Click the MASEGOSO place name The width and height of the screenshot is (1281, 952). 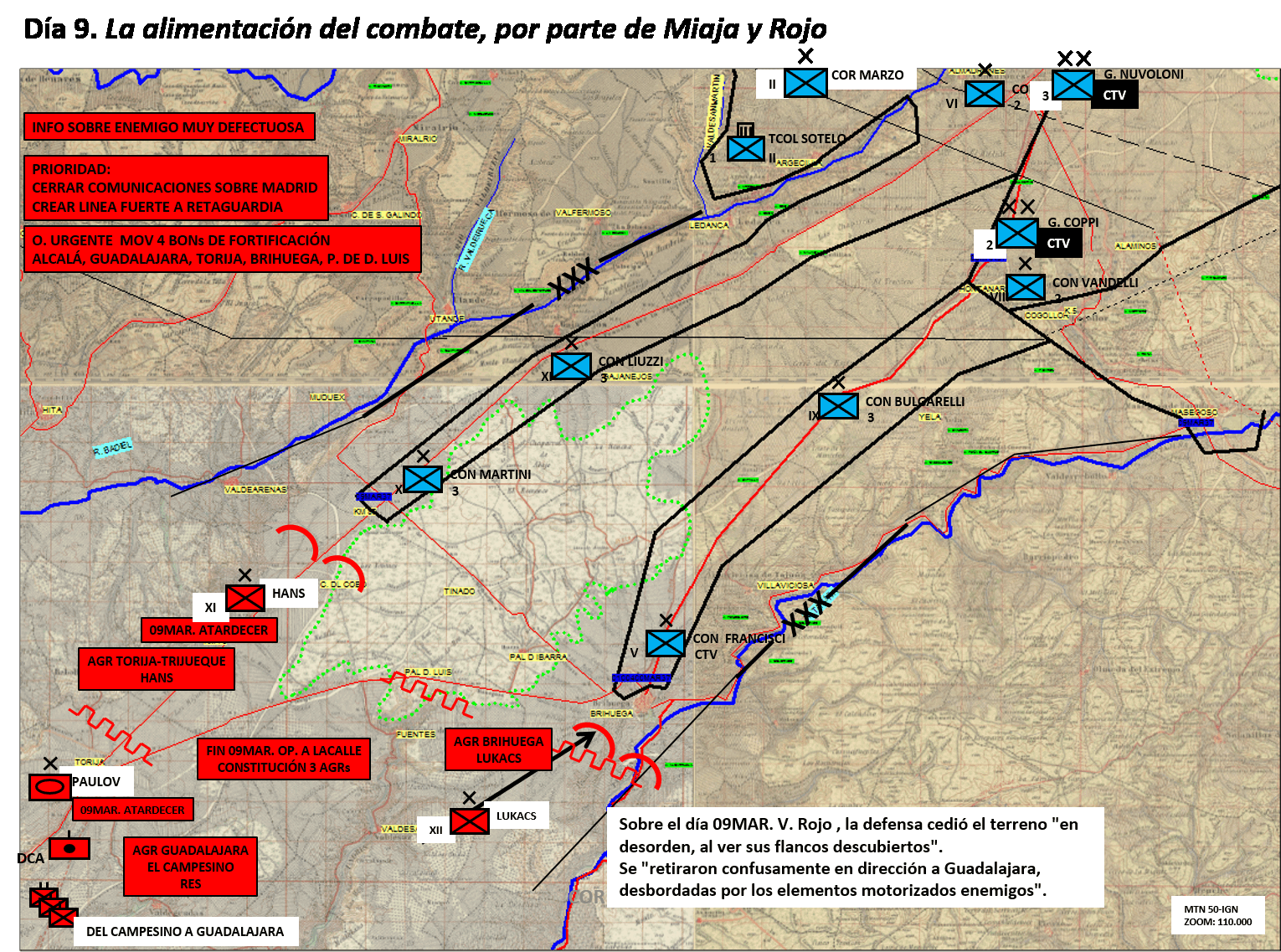pyautogui.click(x=1195, y=412)
